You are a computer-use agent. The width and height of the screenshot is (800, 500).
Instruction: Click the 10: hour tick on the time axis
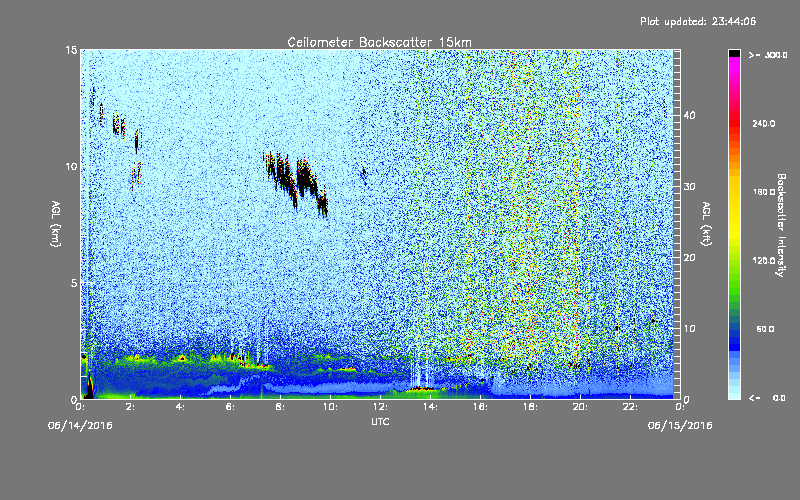pos(330,407)
